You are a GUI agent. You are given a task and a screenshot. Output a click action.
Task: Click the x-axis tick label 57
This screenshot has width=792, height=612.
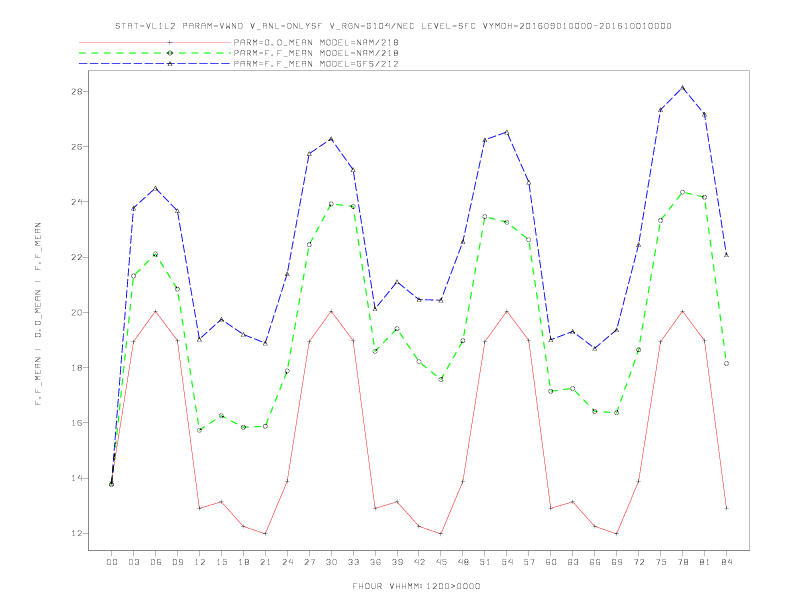pos(529,562)
